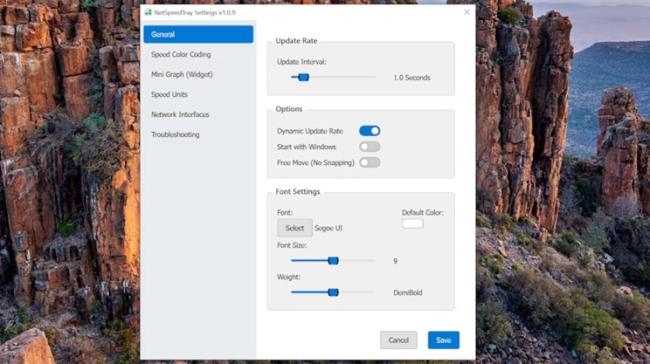
Task: Toggle Dynamic Update Rate switch off
Action: click(370, 131)
